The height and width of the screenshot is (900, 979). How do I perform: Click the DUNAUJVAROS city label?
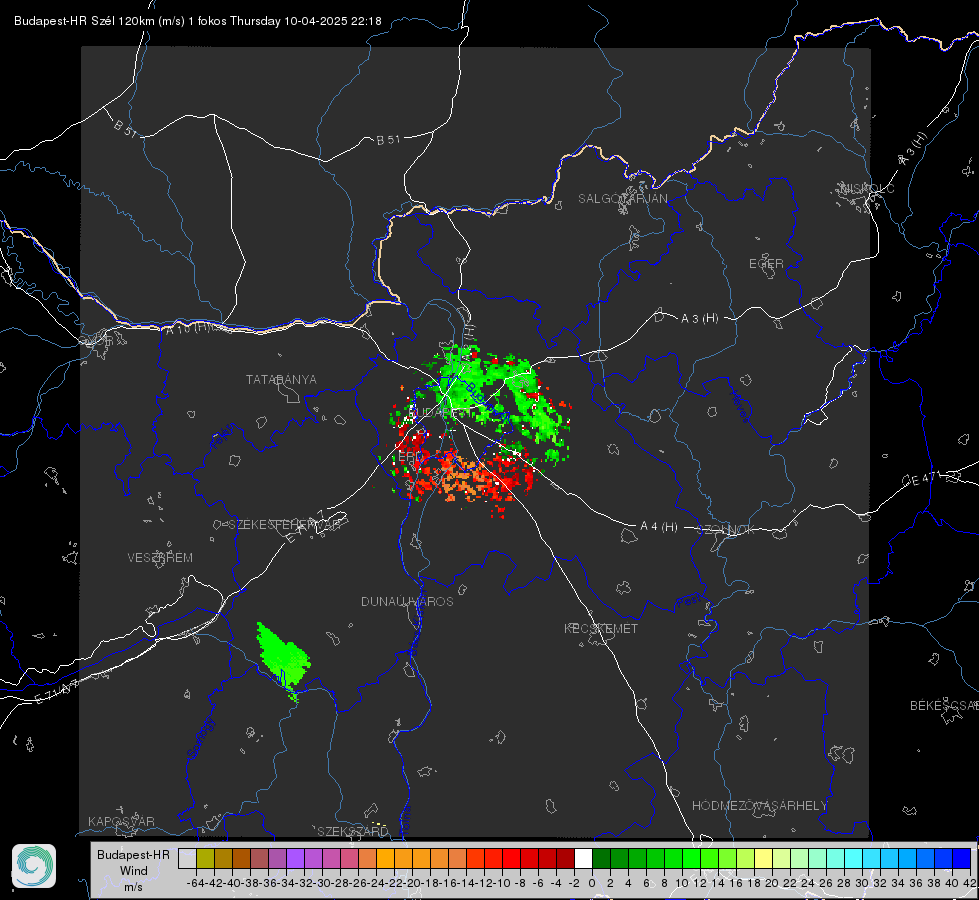pos(407,601)
